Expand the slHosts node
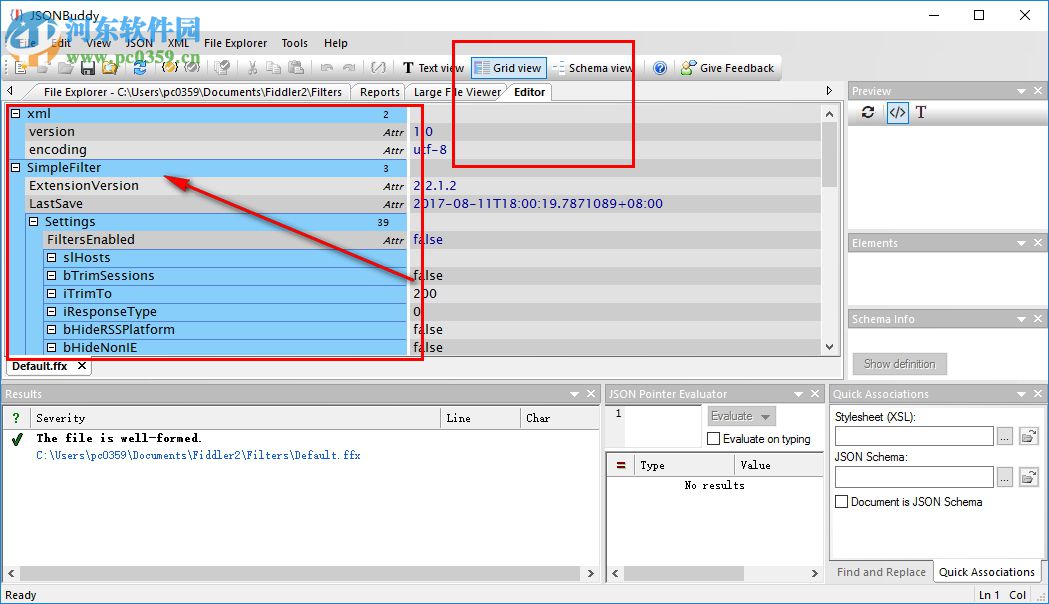This screenshot has width=1049, height=604. click(x=52, y=257)
